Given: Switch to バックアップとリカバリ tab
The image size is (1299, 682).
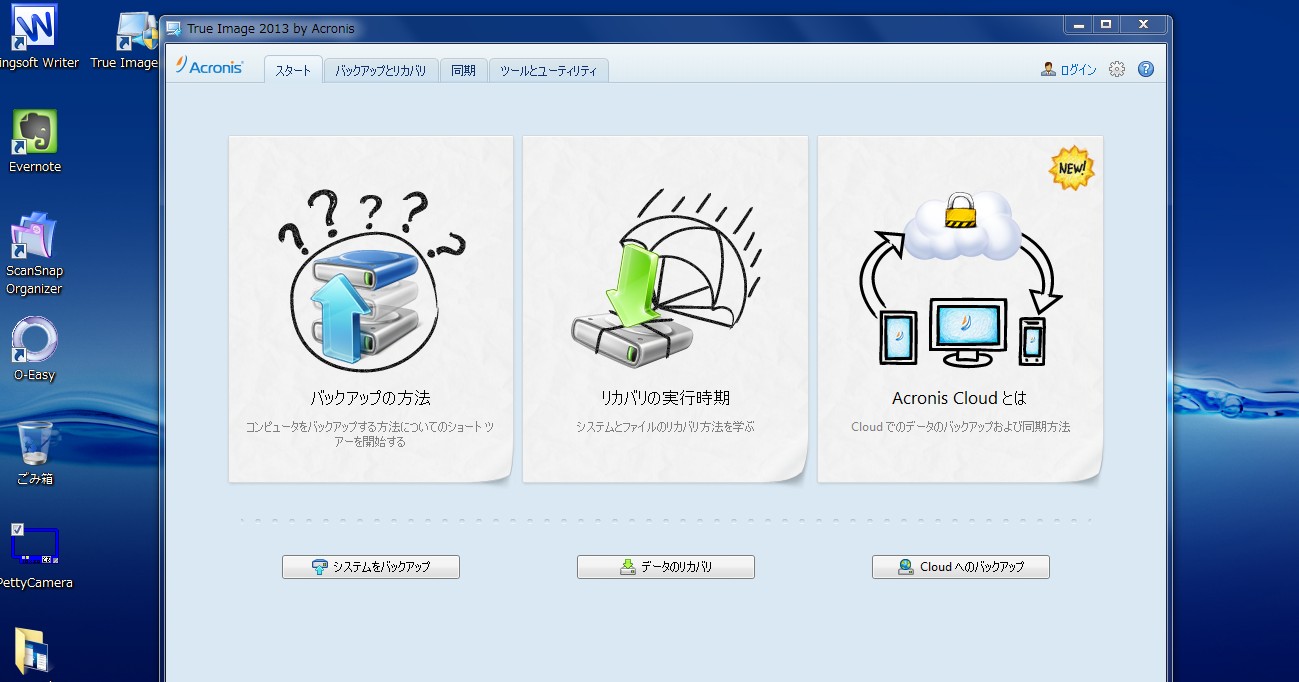Looking at the screenshot, I should tap(381, 70).
